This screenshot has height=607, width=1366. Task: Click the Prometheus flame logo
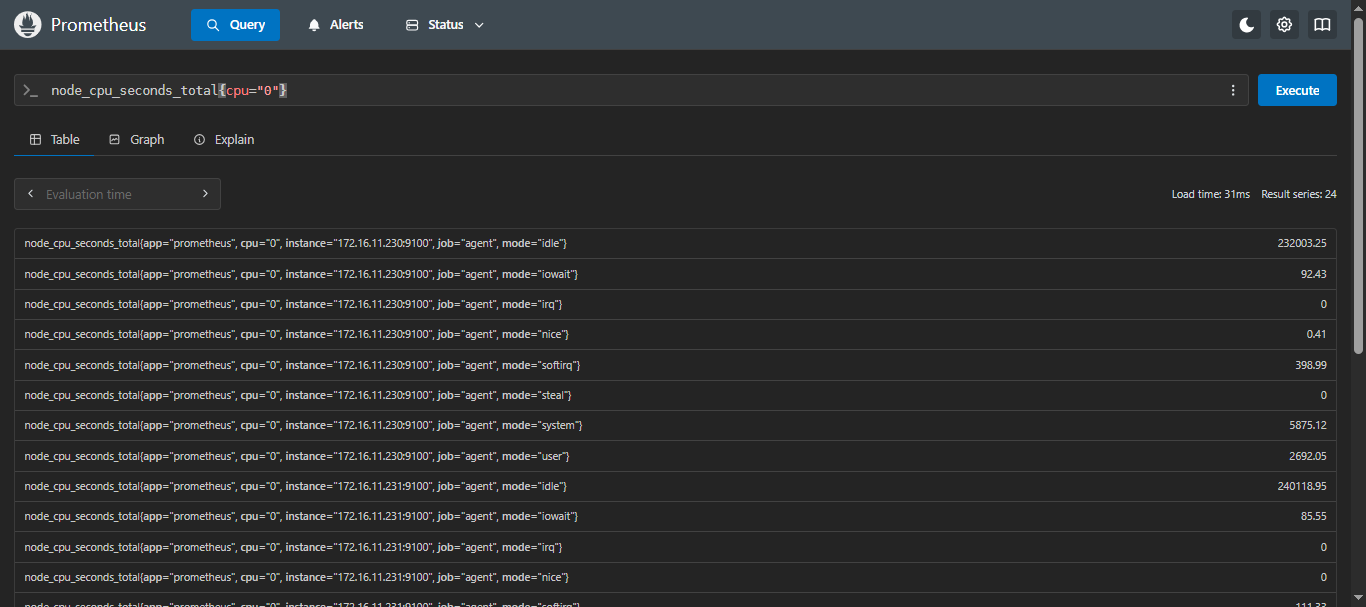tap(28, 25)
